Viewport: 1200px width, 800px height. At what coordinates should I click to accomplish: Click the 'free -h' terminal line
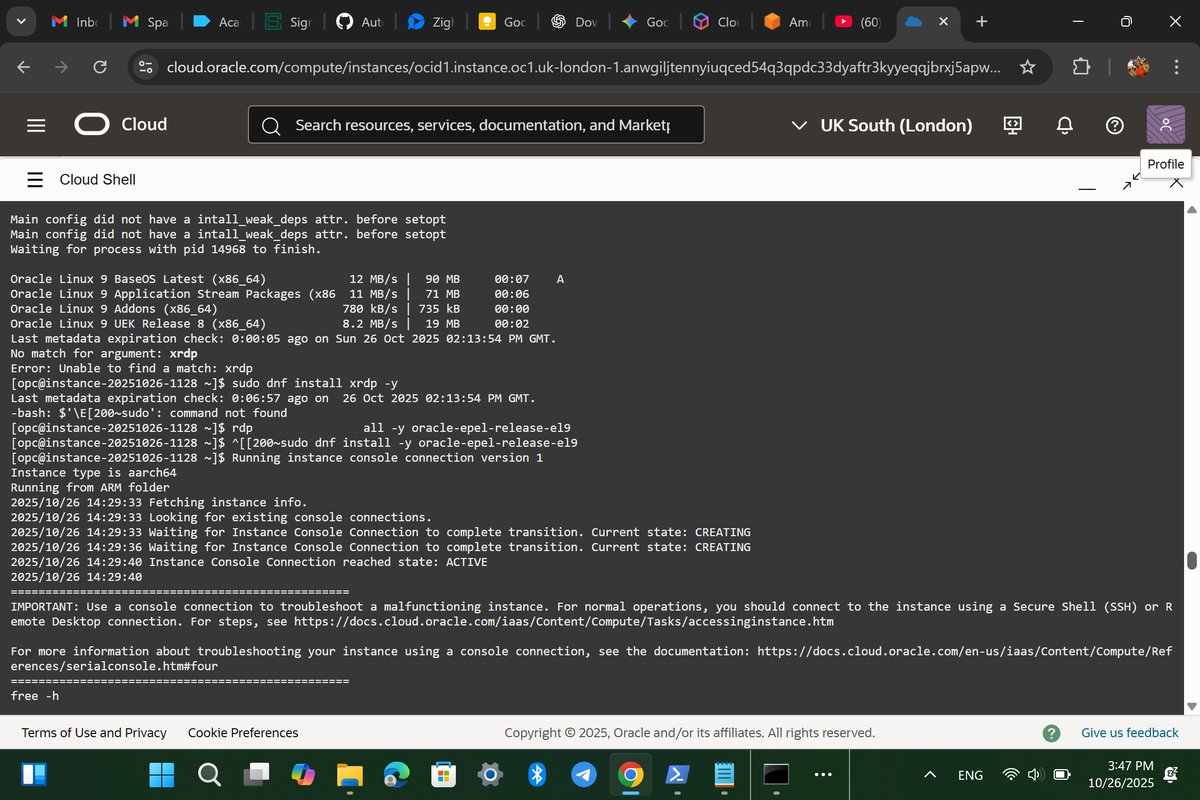tap(35, 696)
